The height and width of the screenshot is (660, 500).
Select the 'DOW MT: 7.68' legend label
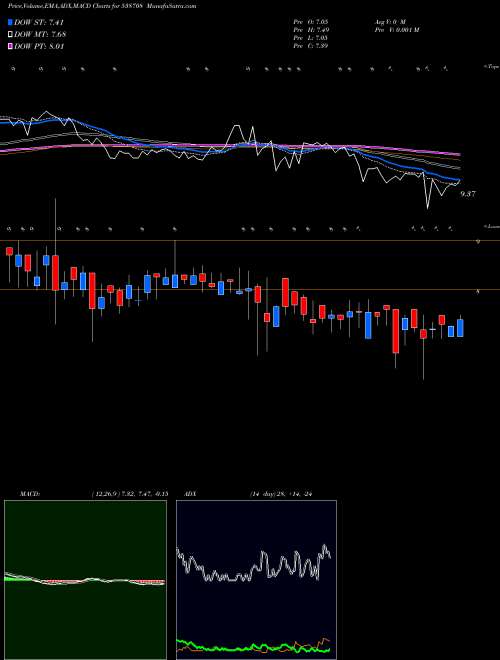click(x=40, y=34)
